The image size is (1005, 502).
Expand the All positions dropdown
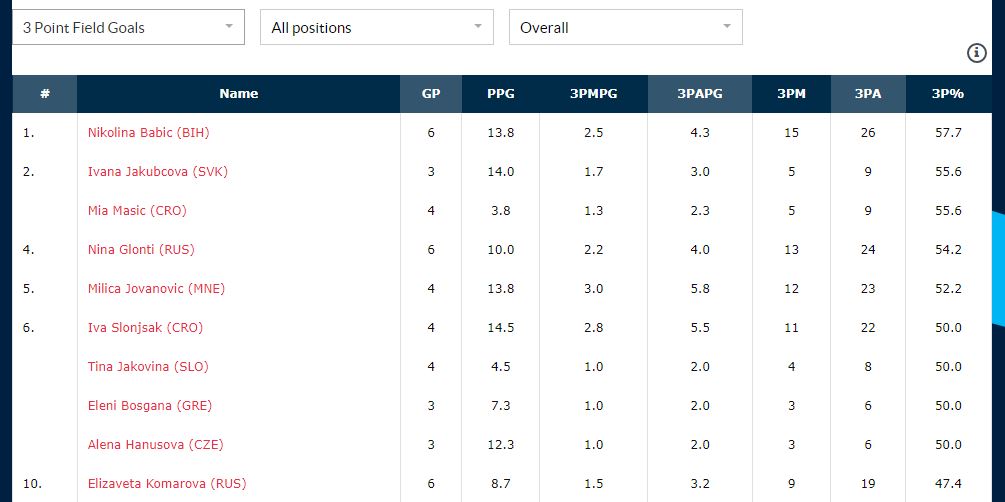376,28
